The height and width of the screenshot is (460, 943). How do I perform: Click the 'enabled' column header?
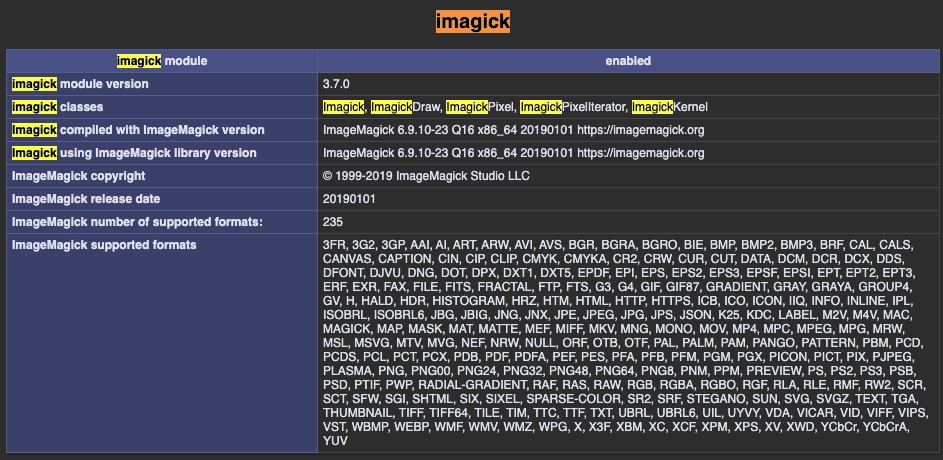(x=627, y=61)
